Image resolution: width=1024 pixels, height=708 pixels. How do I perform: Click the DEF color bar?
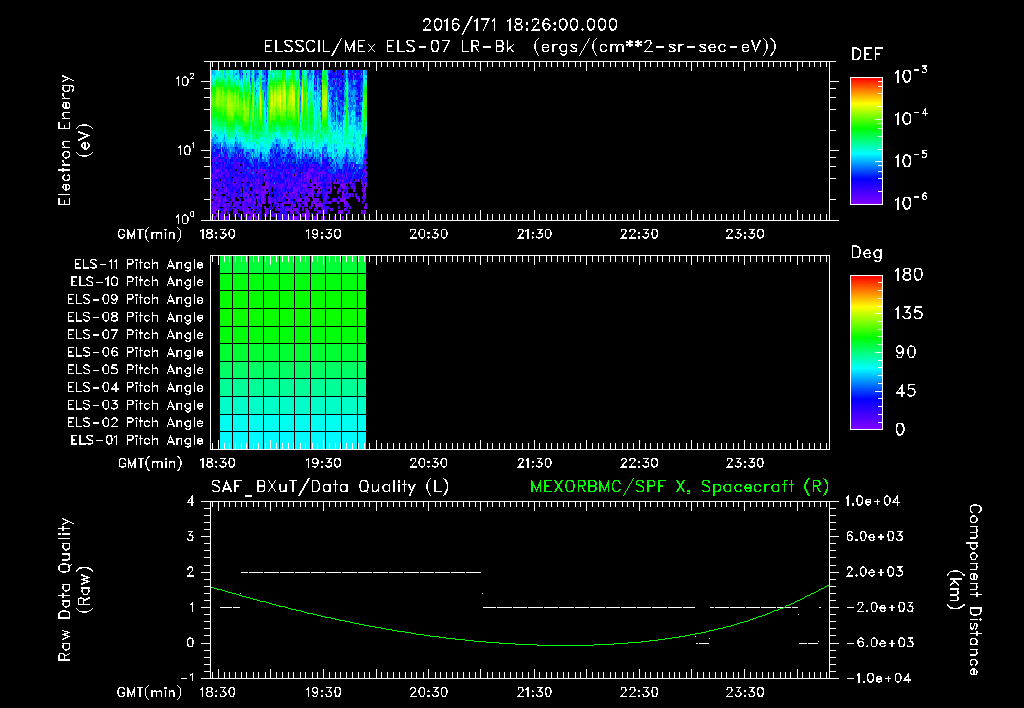[x=866, y=141]
